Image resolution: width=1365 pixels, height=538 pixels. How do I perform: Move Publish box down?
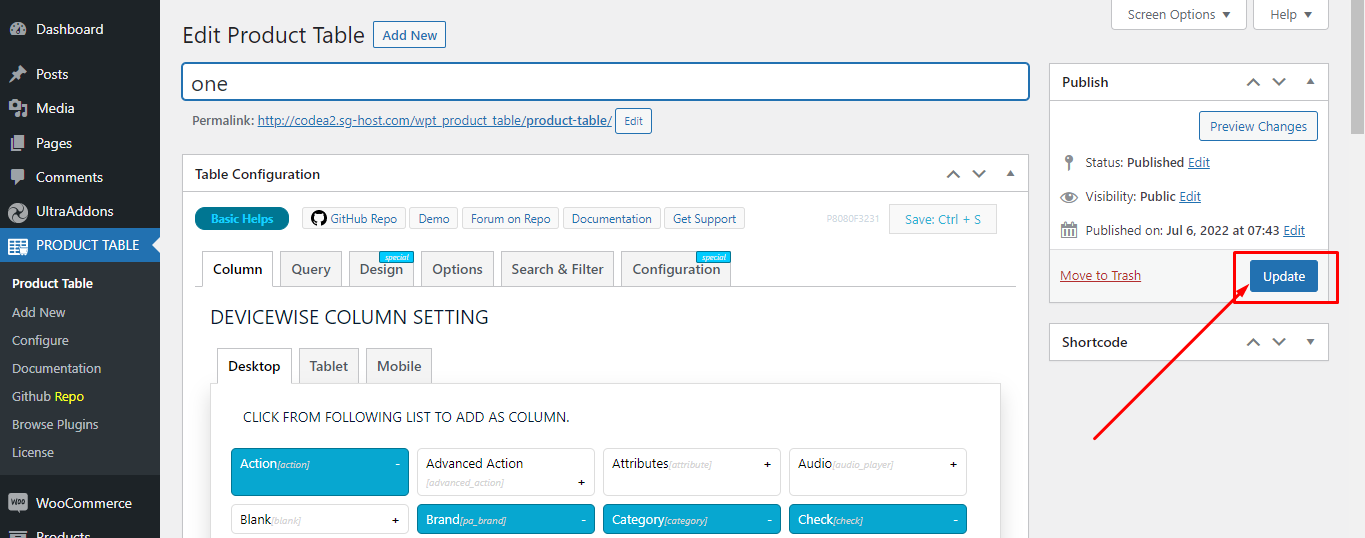(x=1279, y=82)
